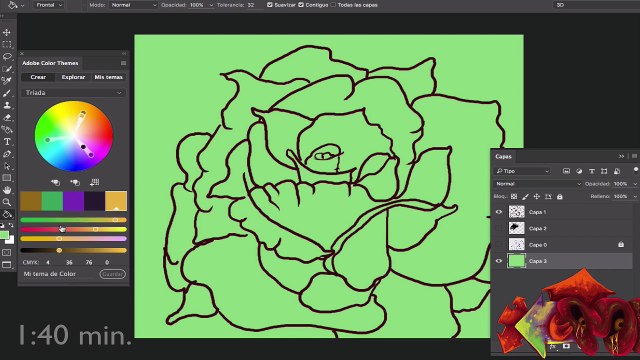Filter layers by adjustment layer icon
The height and width of the screenshot is (360, 640).
click(x=579, y=171)
